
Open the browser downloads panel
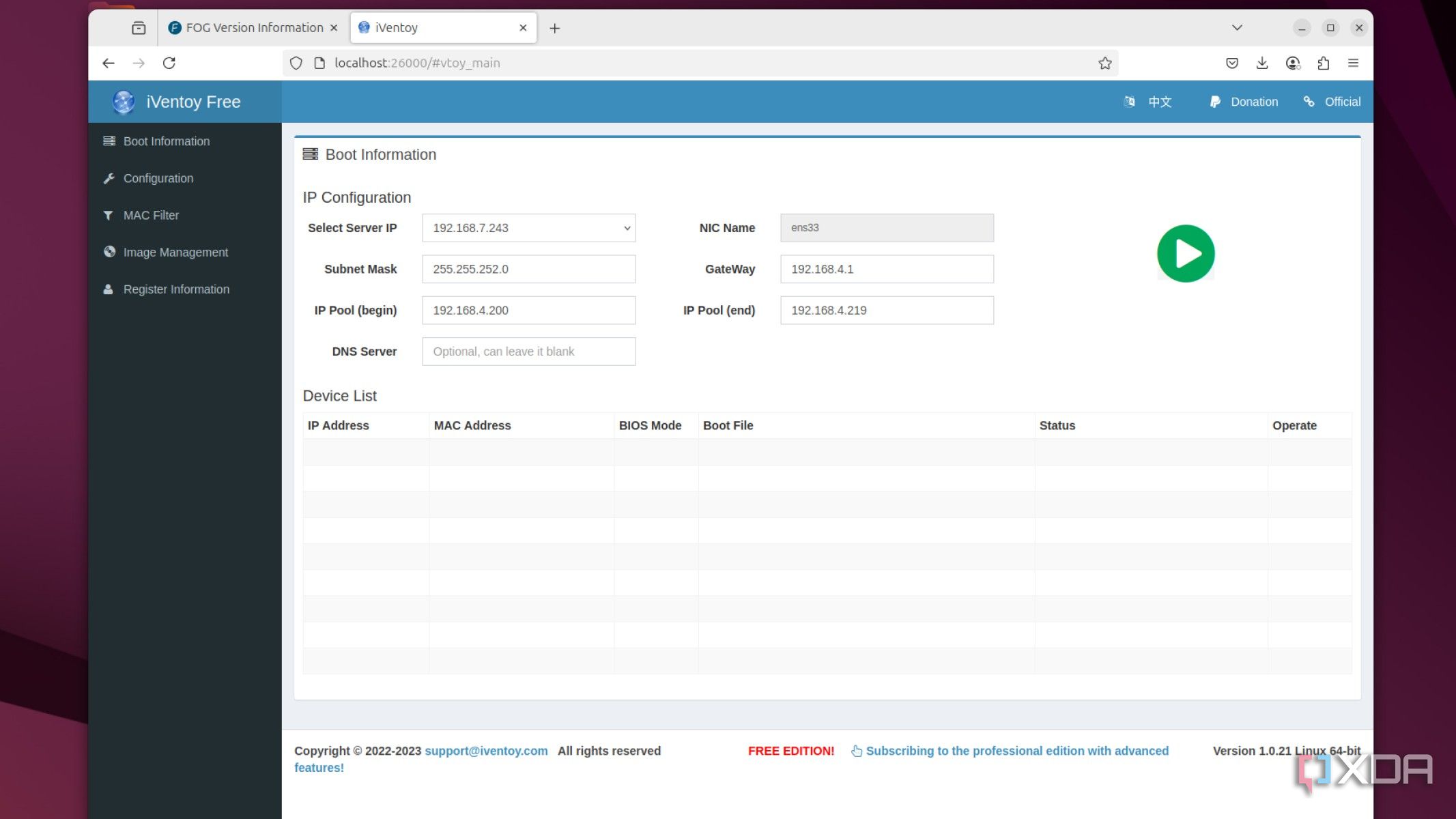(1262, 63)
